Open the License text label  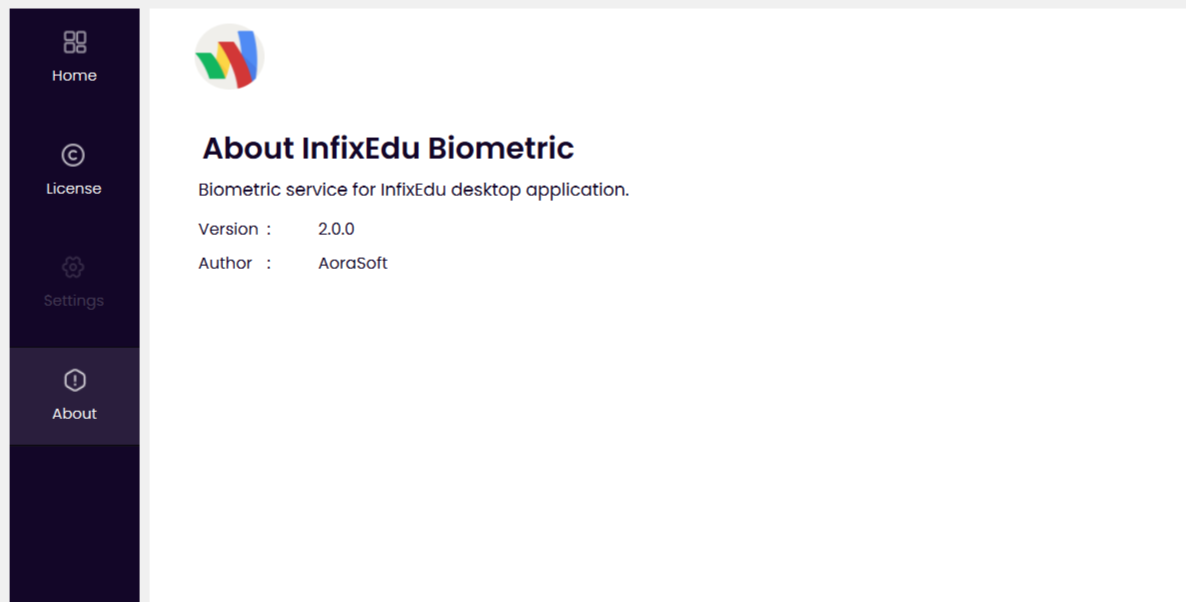(73, 189)
